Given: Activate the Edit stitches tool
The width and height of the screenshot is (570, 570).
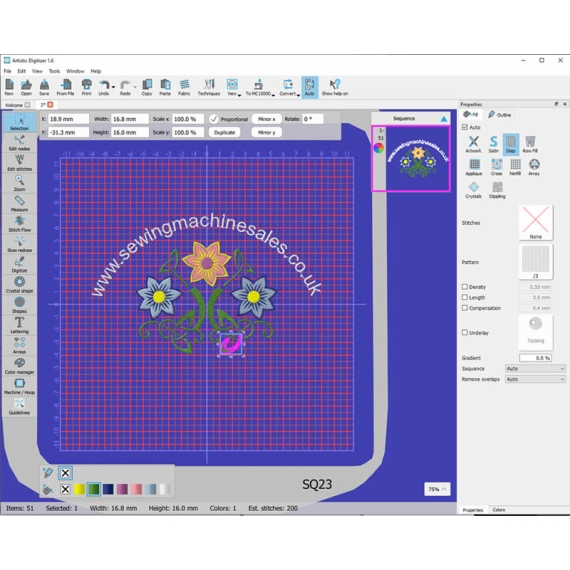Looking at the screenshot, I should 19,163.
